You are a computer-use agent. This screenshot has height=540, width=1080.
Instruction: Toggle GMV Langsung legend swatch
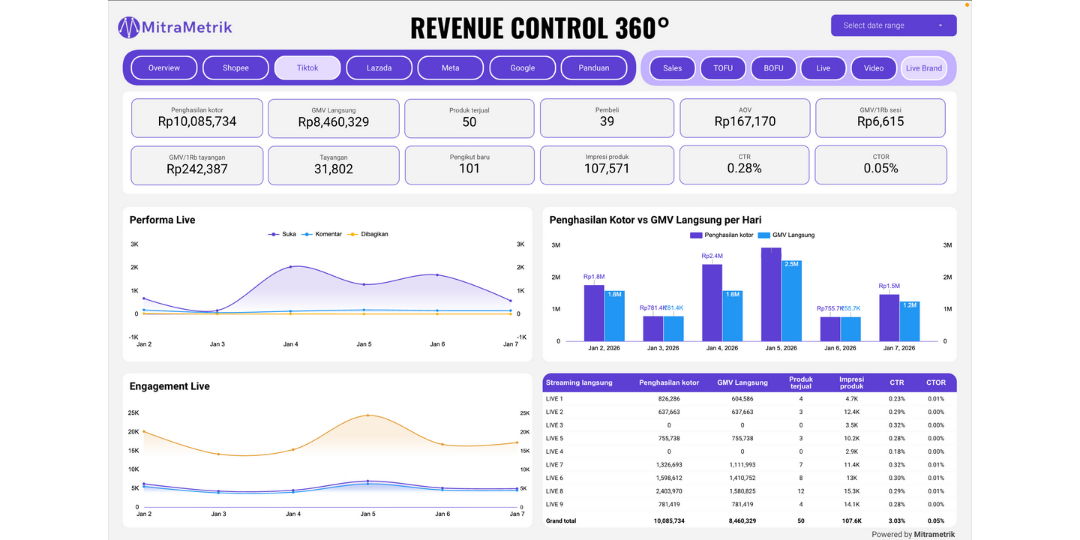(x=764, y=235)
